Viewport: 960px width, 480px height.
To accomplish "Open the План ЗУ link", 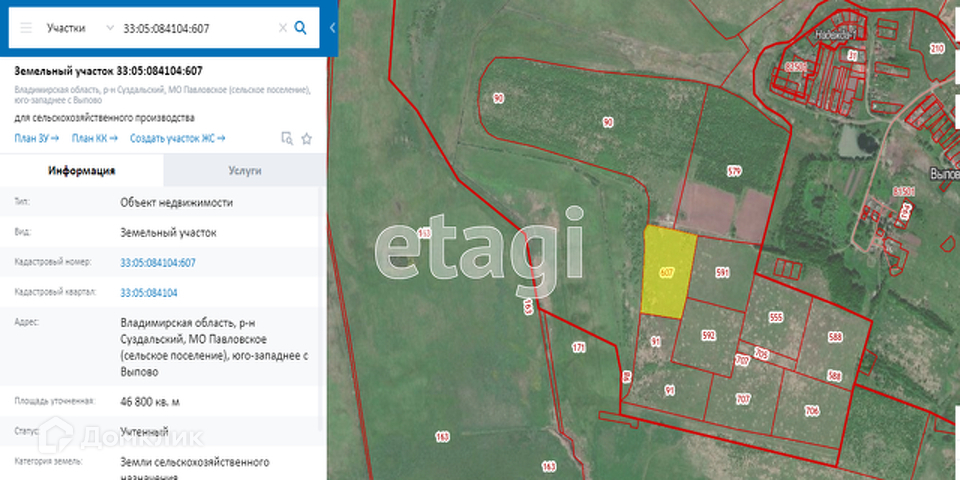I will coord(37,138).
